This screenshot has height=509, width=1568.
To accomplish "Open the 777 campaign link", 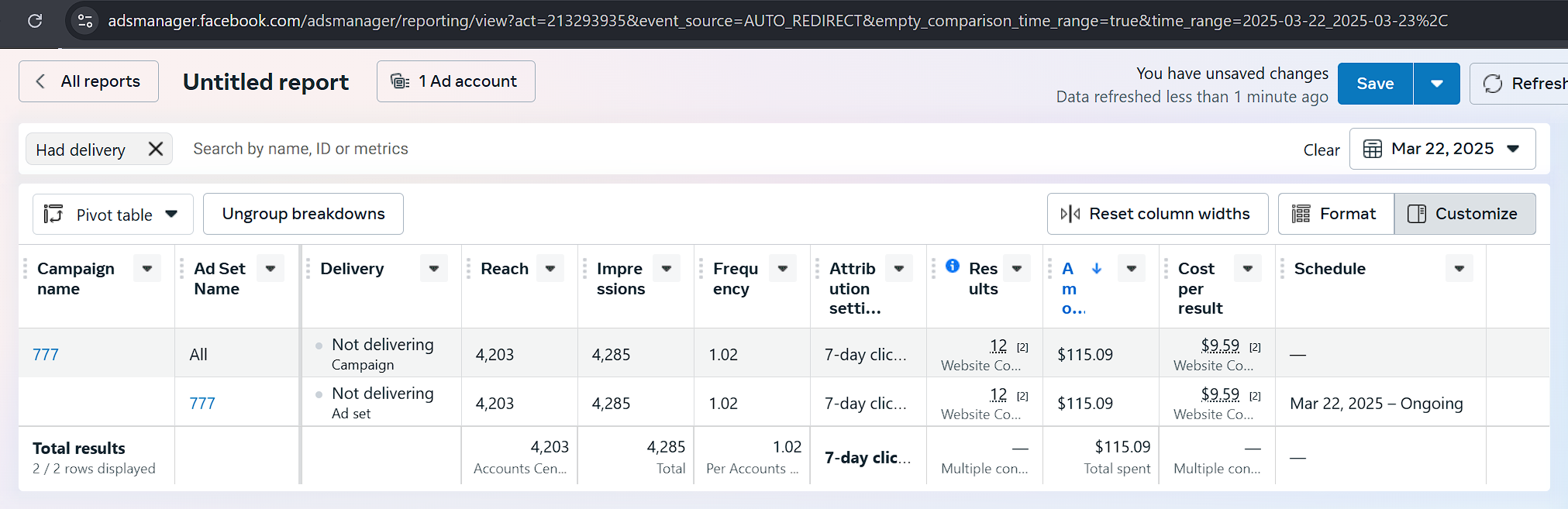I will pos(46,355).
